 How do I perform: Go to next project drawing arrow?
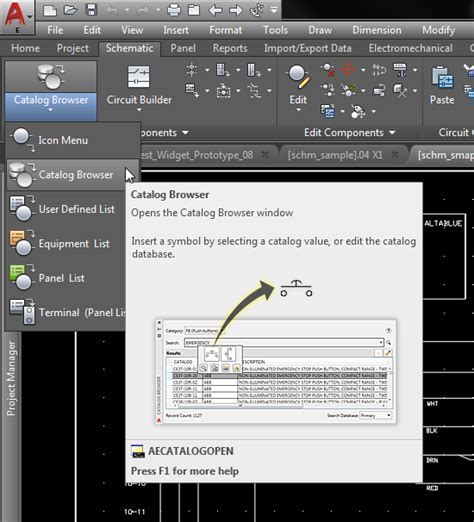(236, 10)
